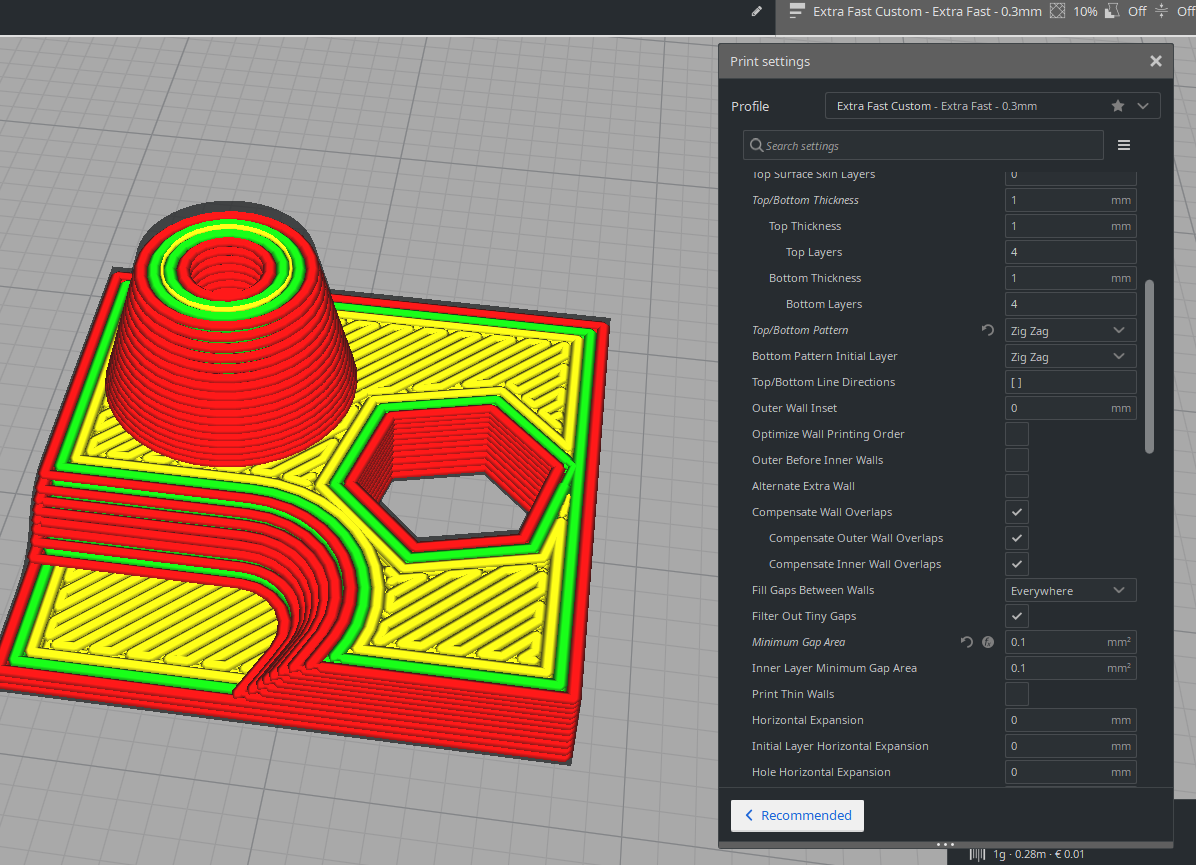Open the build plate adhesion icon

[x=1163, y=11]
